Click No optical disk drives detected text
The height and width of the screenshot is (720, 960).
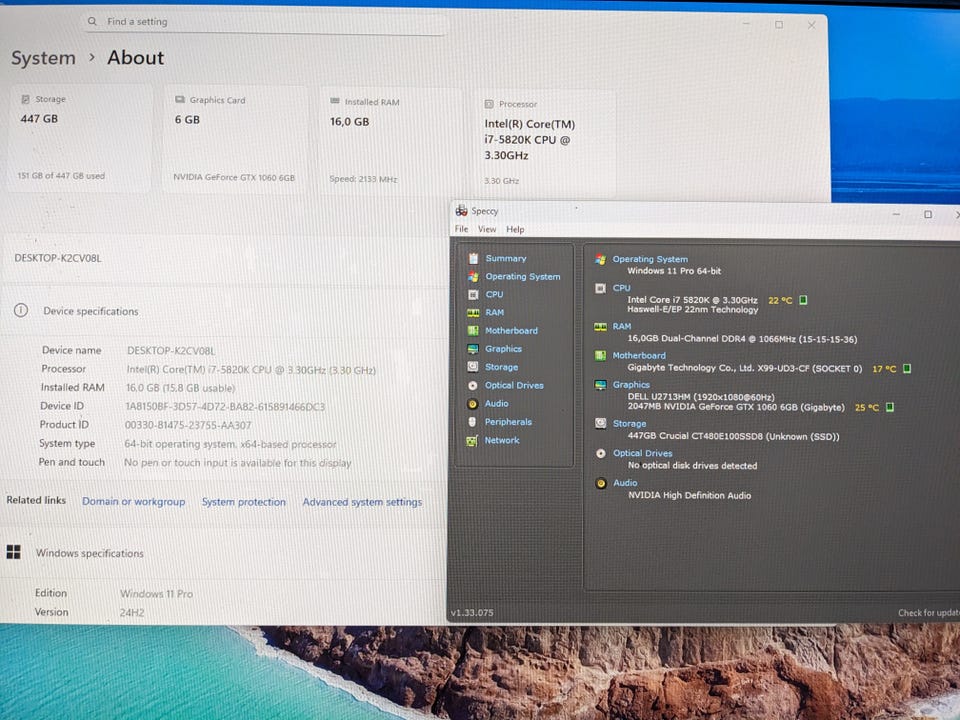point(692,466)
